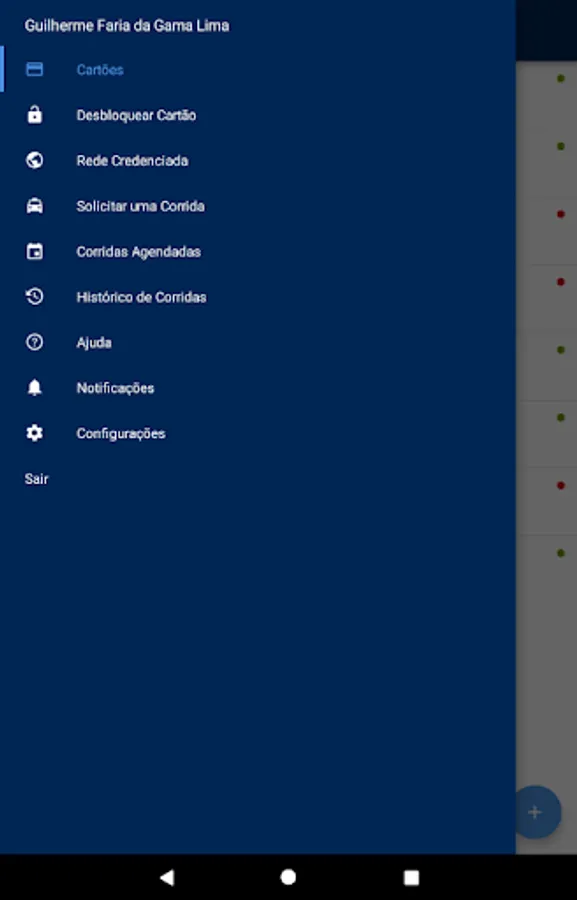
Task: Click the globe icon for Rede Credenciada
Action: tap(34, 160)
